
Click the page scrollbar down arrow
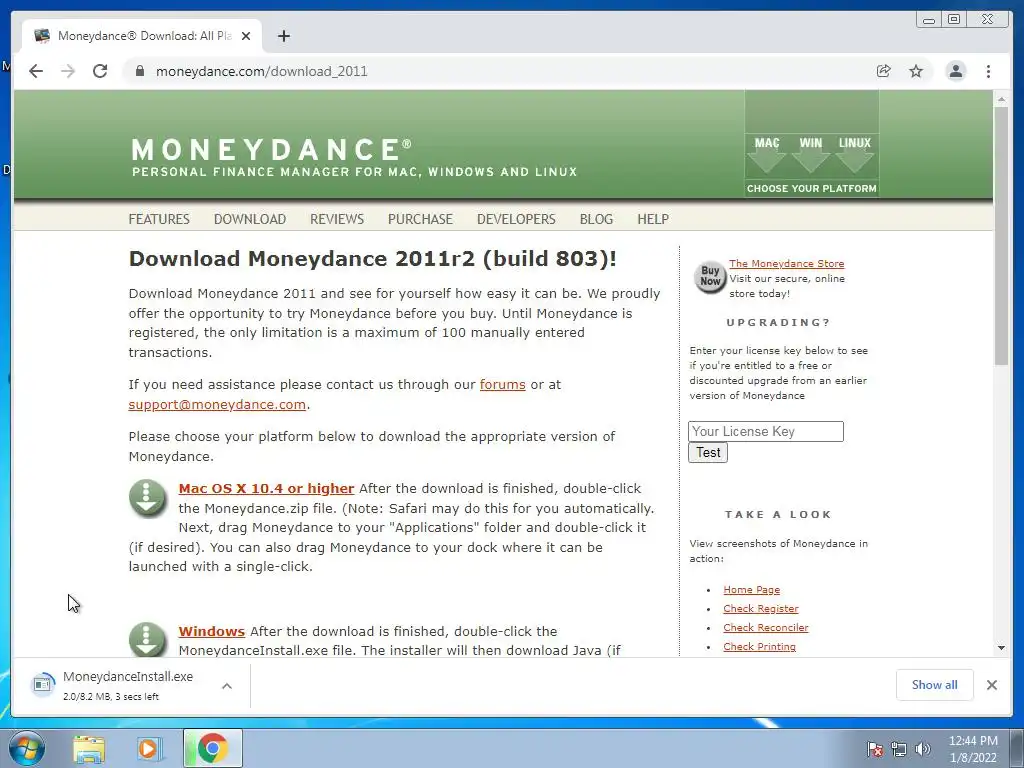(x=1000, y=648)
